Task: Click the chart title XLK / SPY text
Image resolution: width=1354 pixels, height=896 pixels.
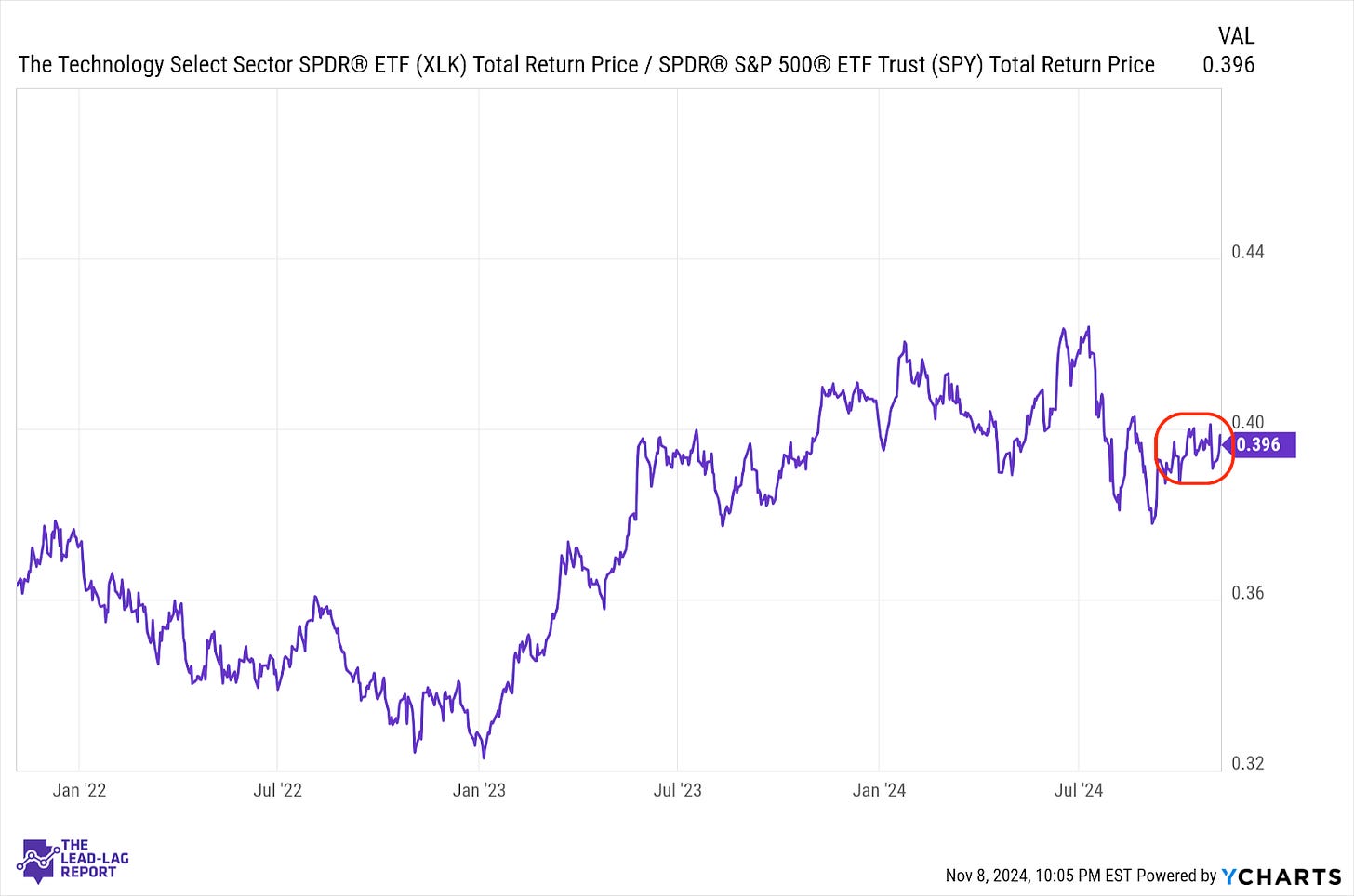Action: 586,65
